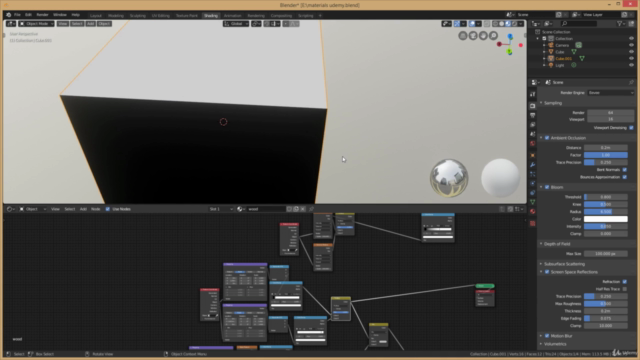This screenshot has height=360, width=640.
Task: Open the viewport Select menu
Action: tap(77, 24)
